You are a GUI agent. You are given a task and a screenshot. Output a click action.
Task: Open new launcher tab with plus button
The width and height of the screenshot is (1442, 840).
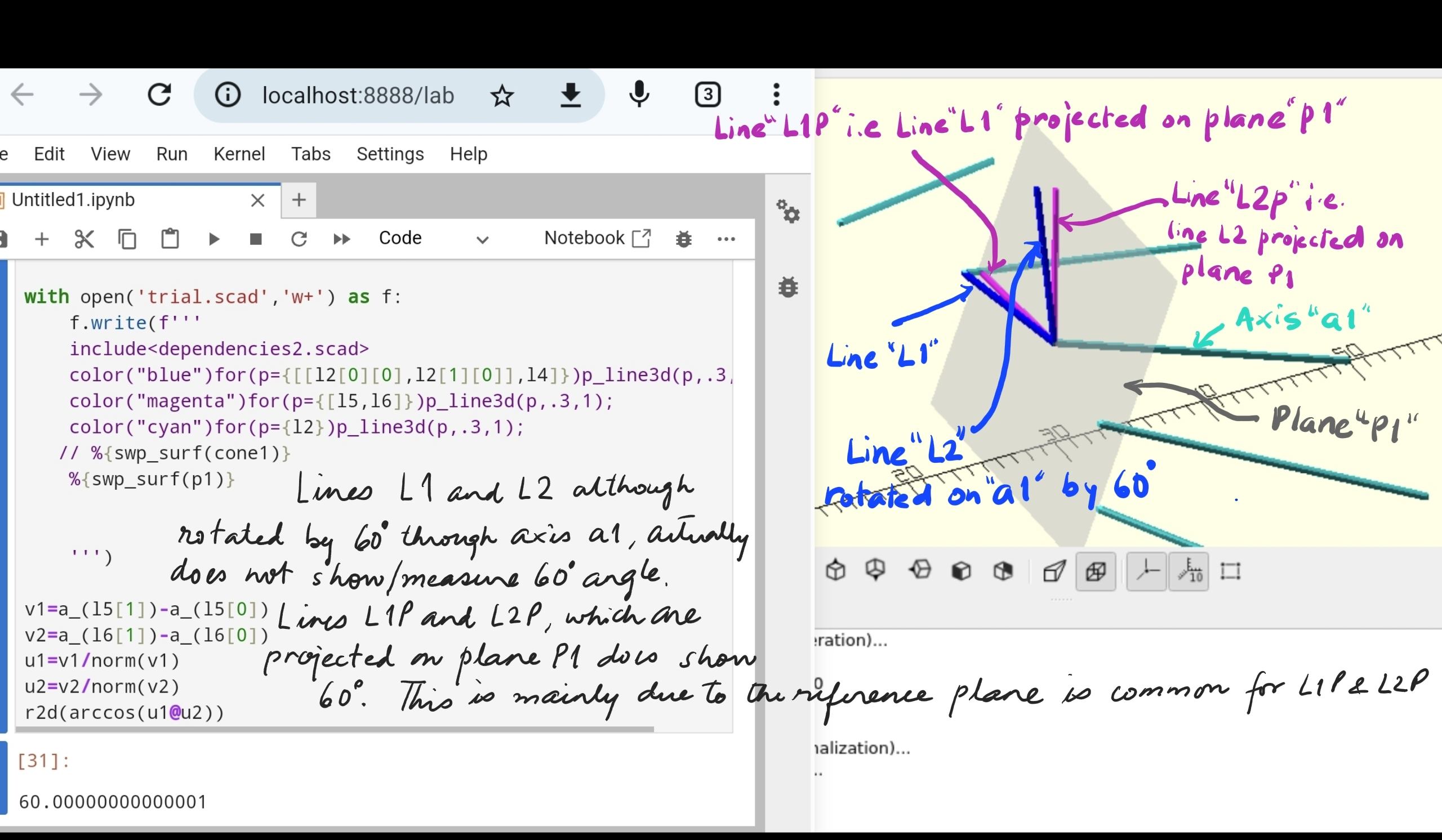tap(298, 199)
